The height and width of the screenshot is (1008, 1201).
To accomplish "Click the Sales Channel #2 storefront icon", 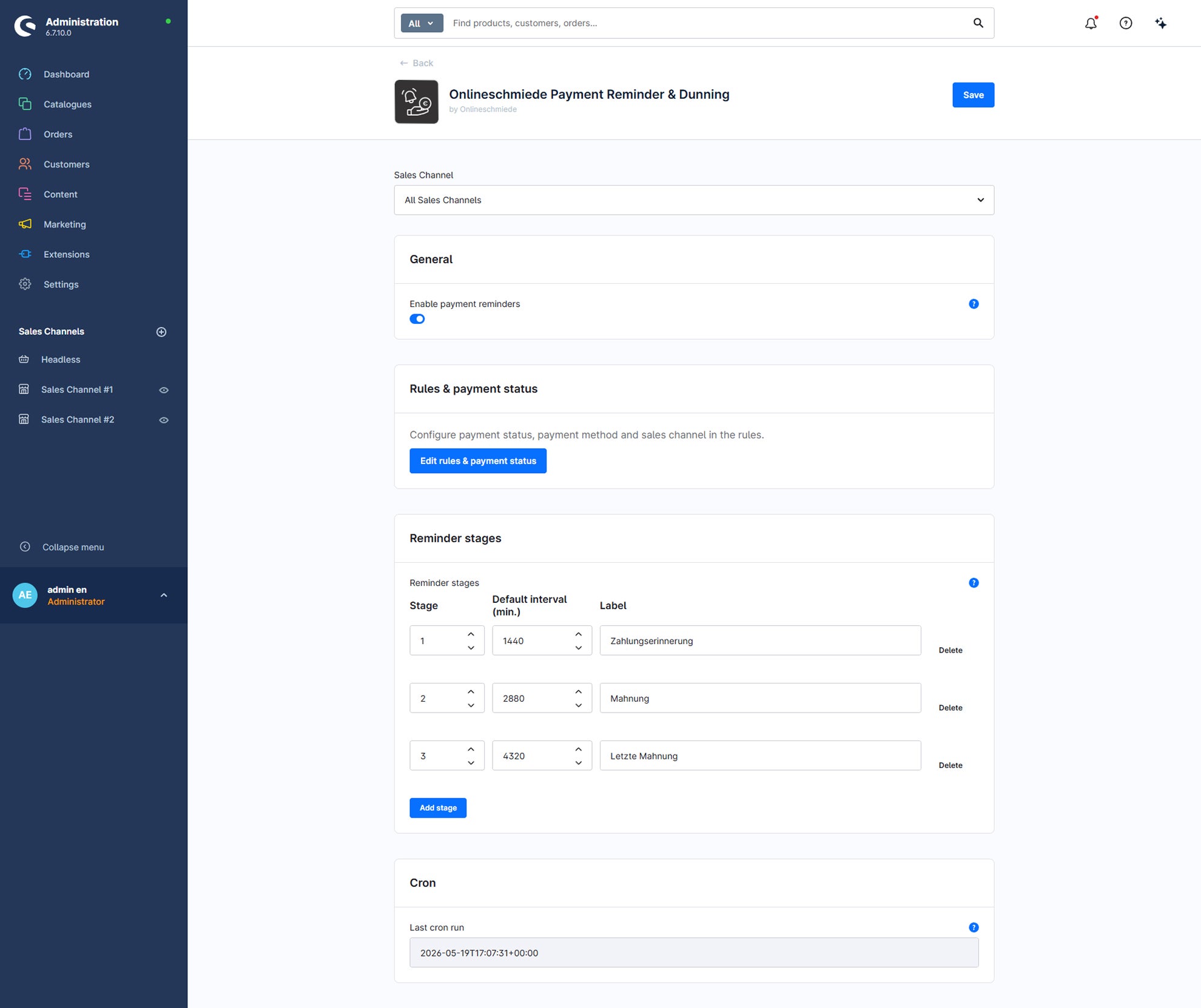I will pyautogui.click(x=24, y=420).
